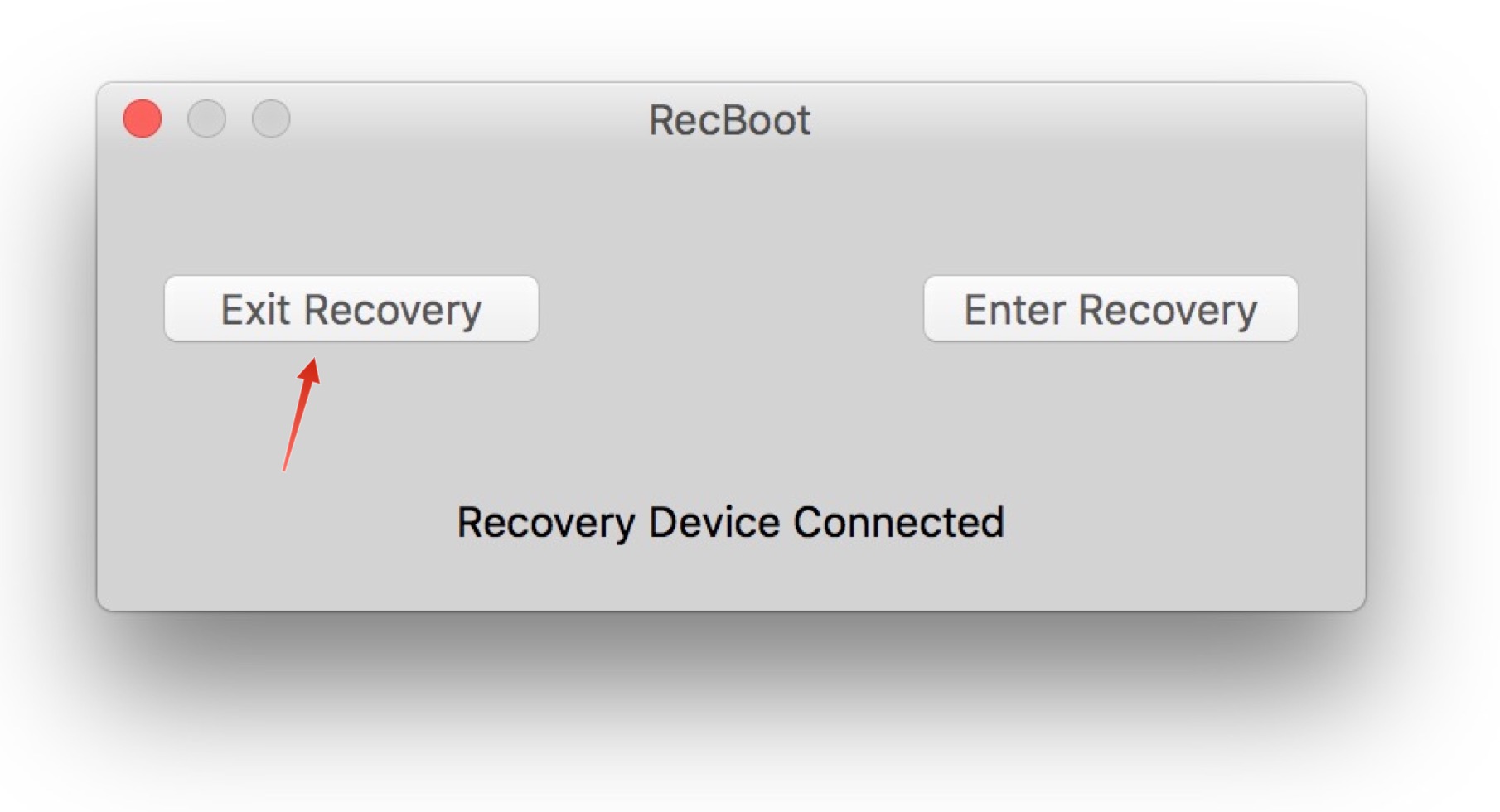The image size is (1500, 812).
Task: Take the device out of recovery mode
Action: click(351, 309)
